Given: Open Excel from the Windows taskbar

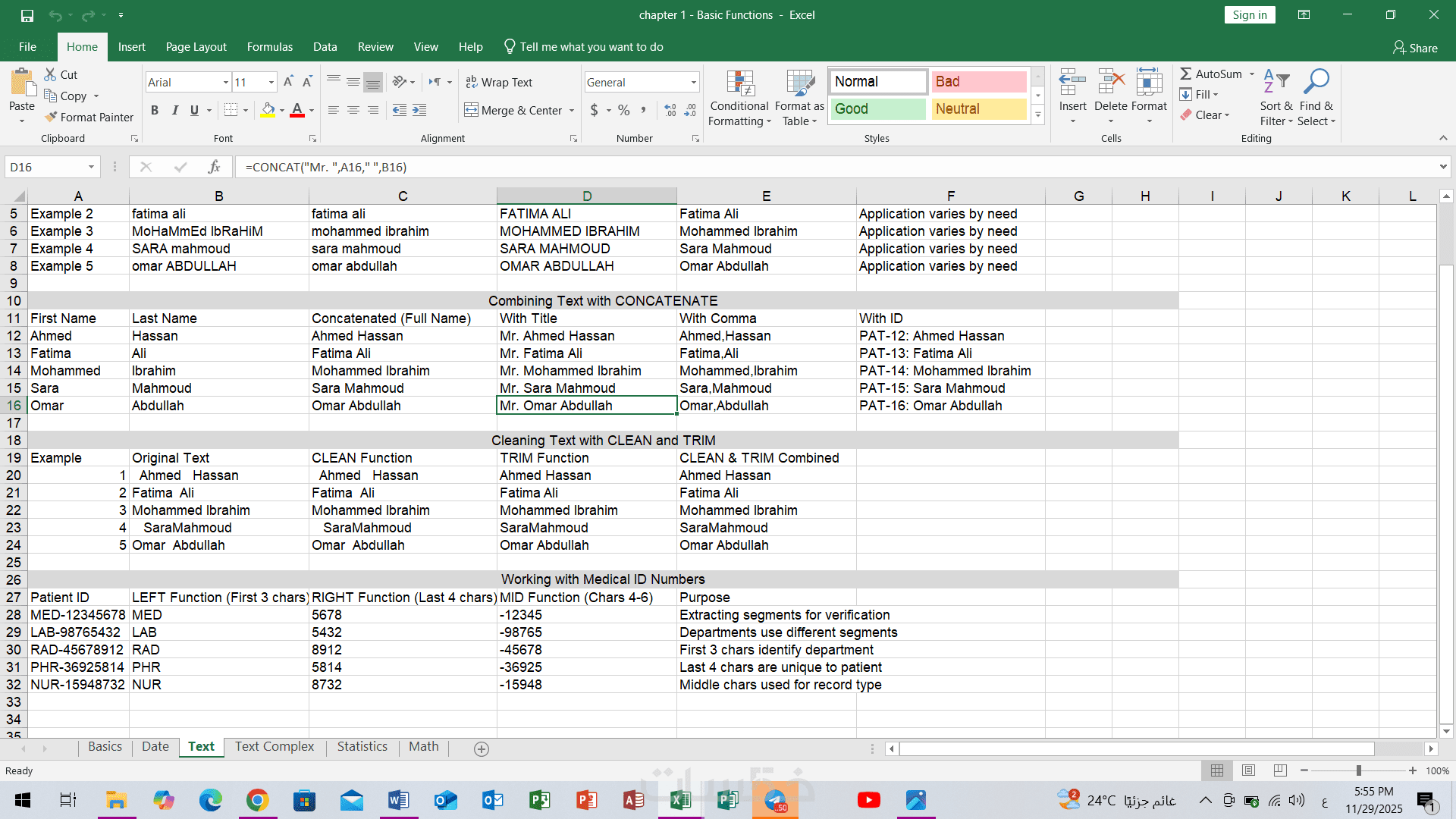Looking at the screenshot, I should [680, 800].
